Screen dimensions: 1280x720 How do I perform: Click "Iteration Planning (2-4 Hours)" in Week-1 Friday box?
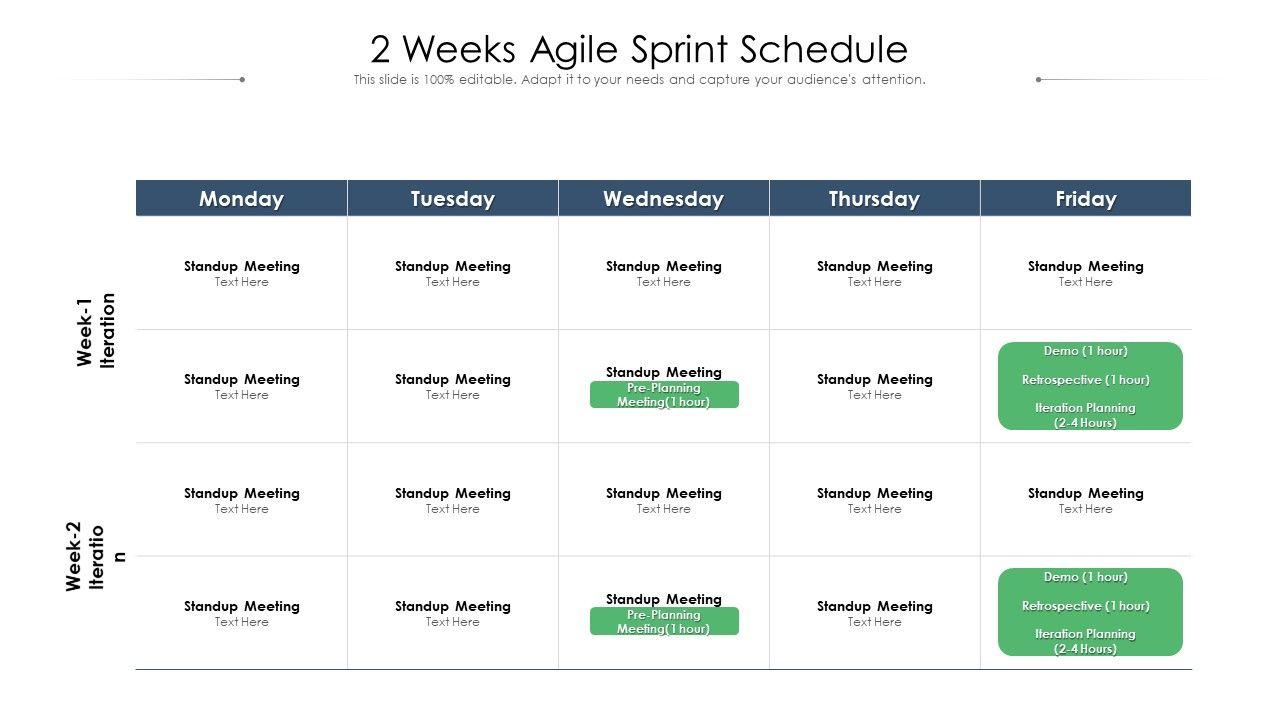1085,415
